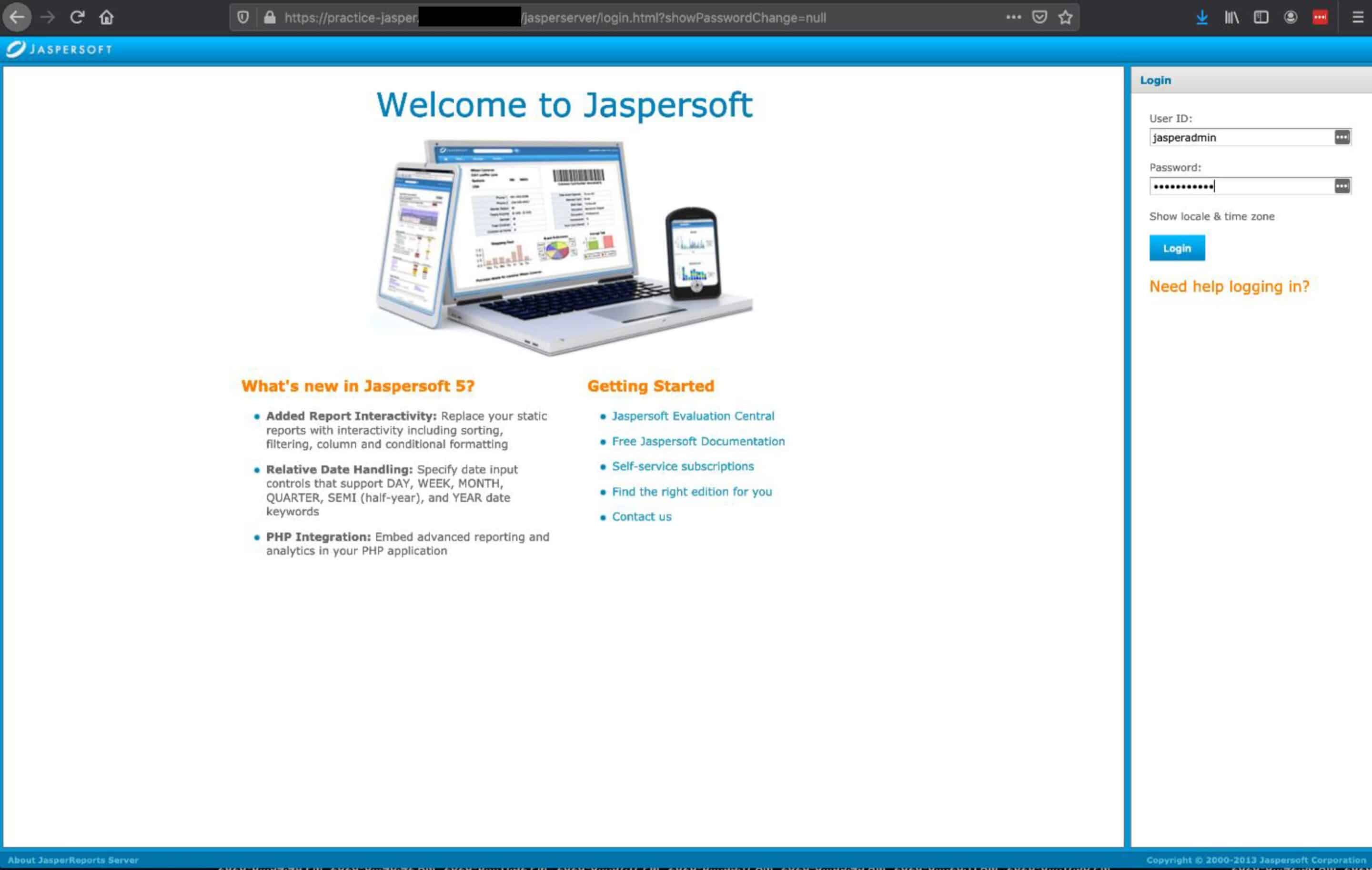The image size is (1372, 870).
Task: Open the Firefox account avatar icon
Action: coord(1291,17)
